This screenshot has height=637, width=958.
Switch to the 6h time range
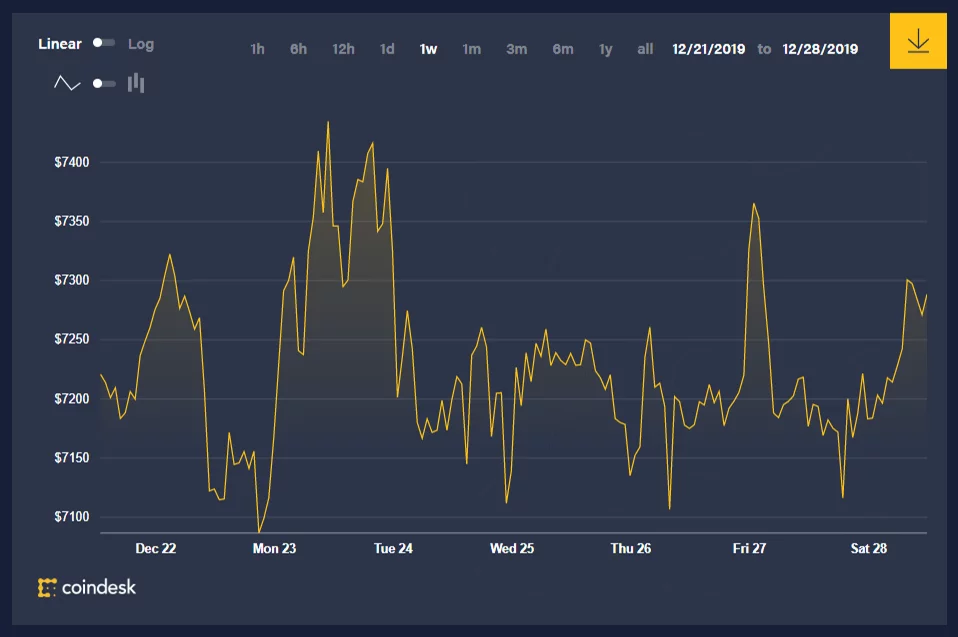point(298,49)
